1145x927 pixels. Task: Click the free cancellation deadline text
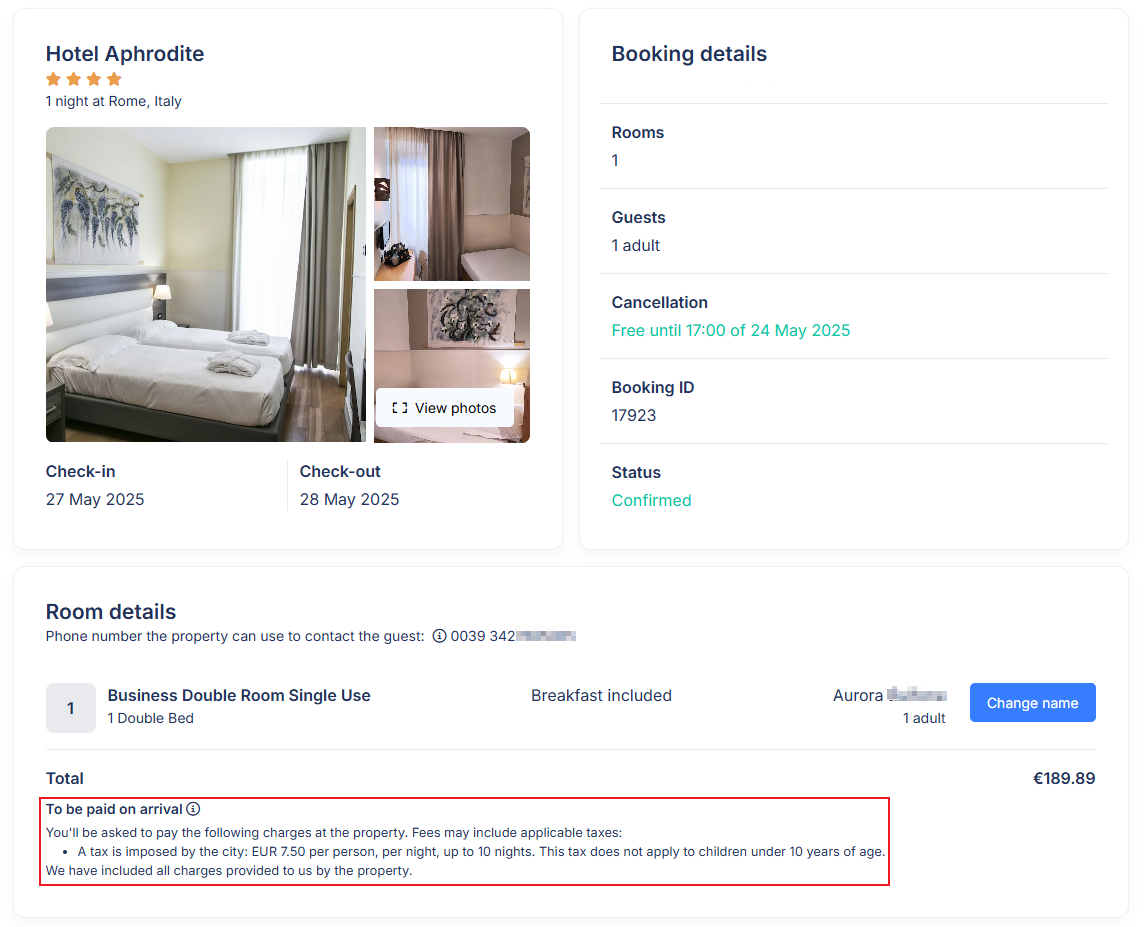[730, 330]
